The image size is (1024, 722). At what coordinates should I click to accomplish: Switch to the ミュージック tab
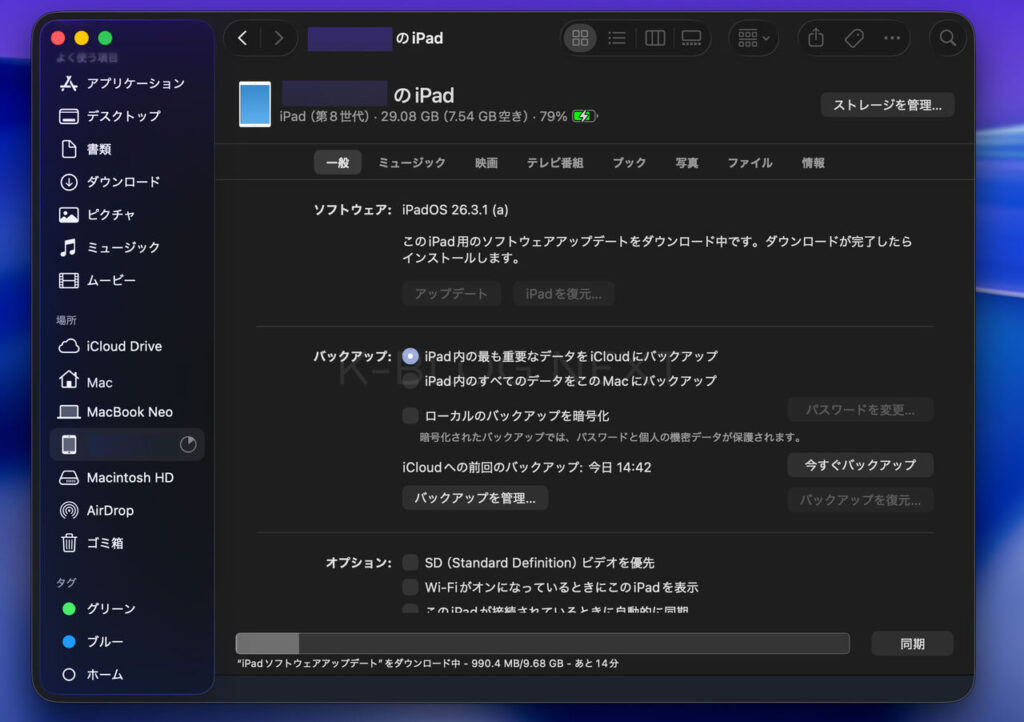pyautogui.click(x=411, y=163)
